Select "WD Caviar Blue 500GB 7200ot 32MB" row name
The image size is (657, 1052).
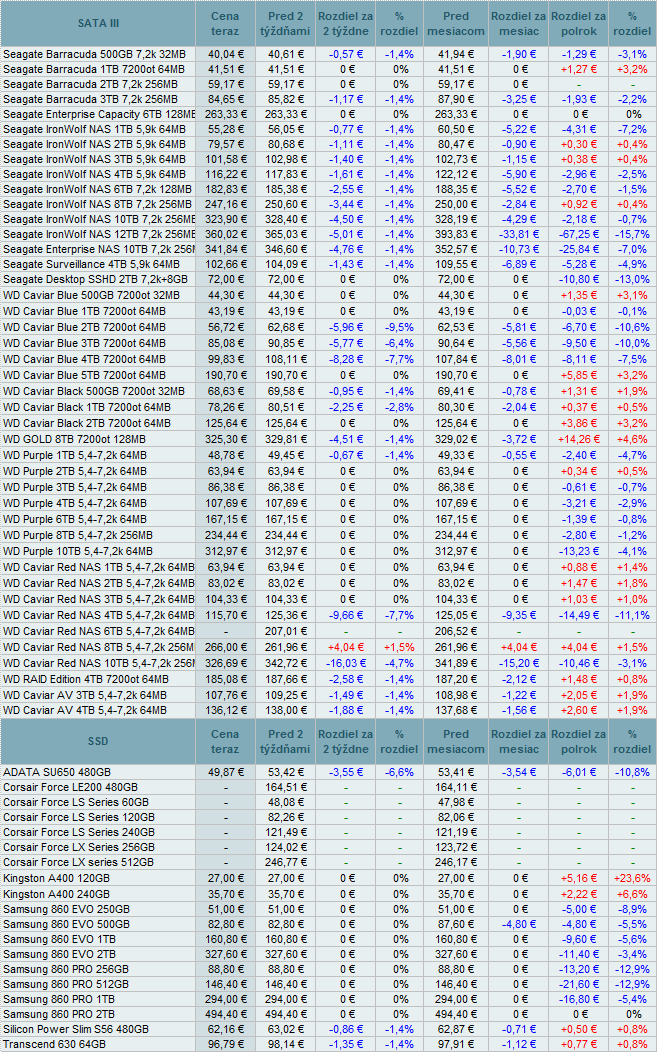point(91,296)
